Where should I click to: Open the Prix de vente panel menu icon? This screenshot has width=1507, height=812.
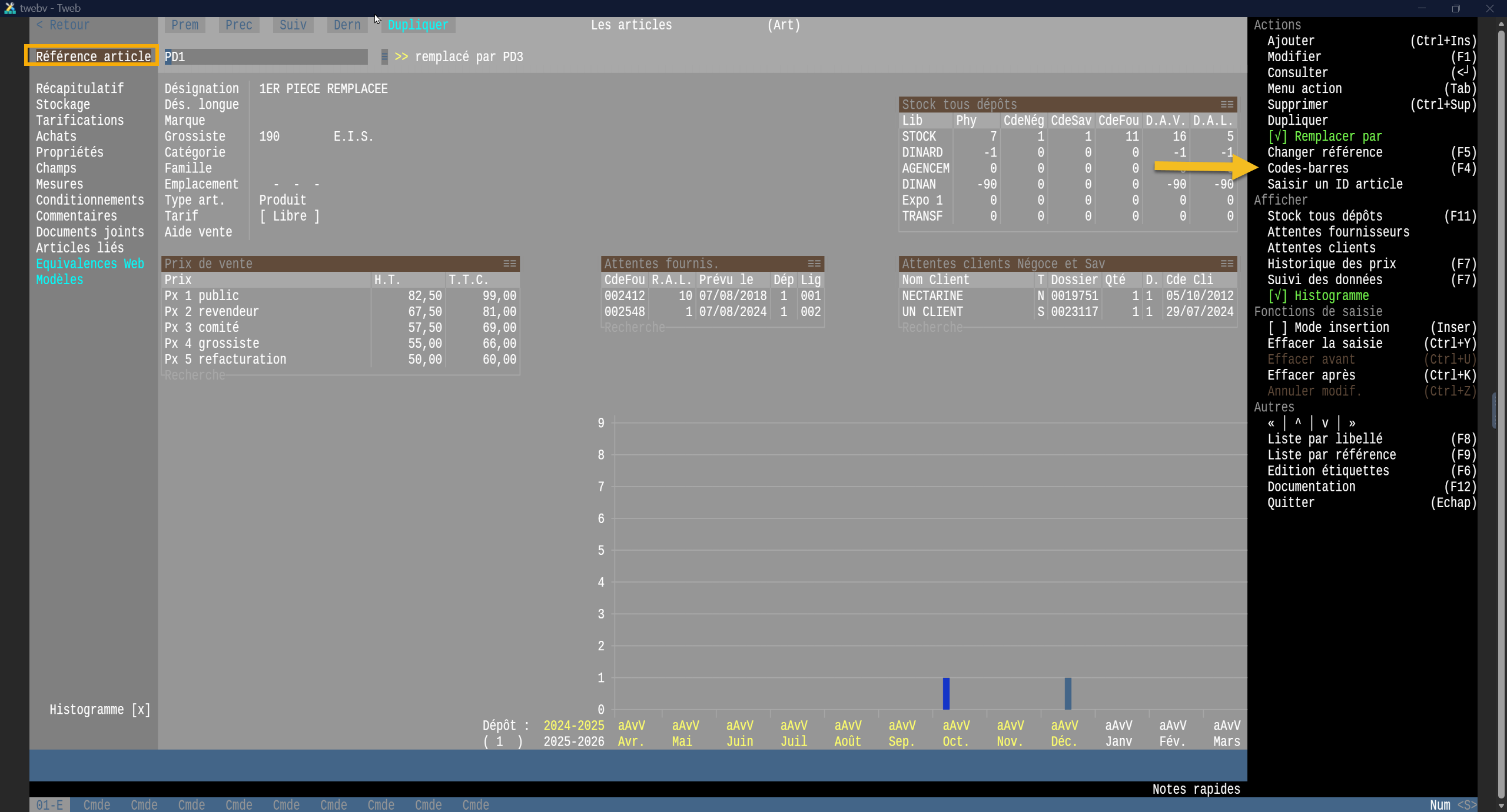coord(509,264)
